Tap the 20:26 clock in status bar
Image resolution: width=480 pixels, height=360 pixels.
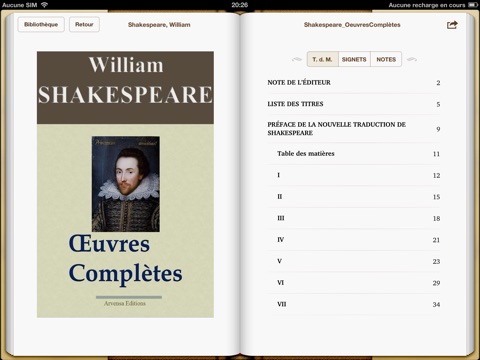point(240,5)
